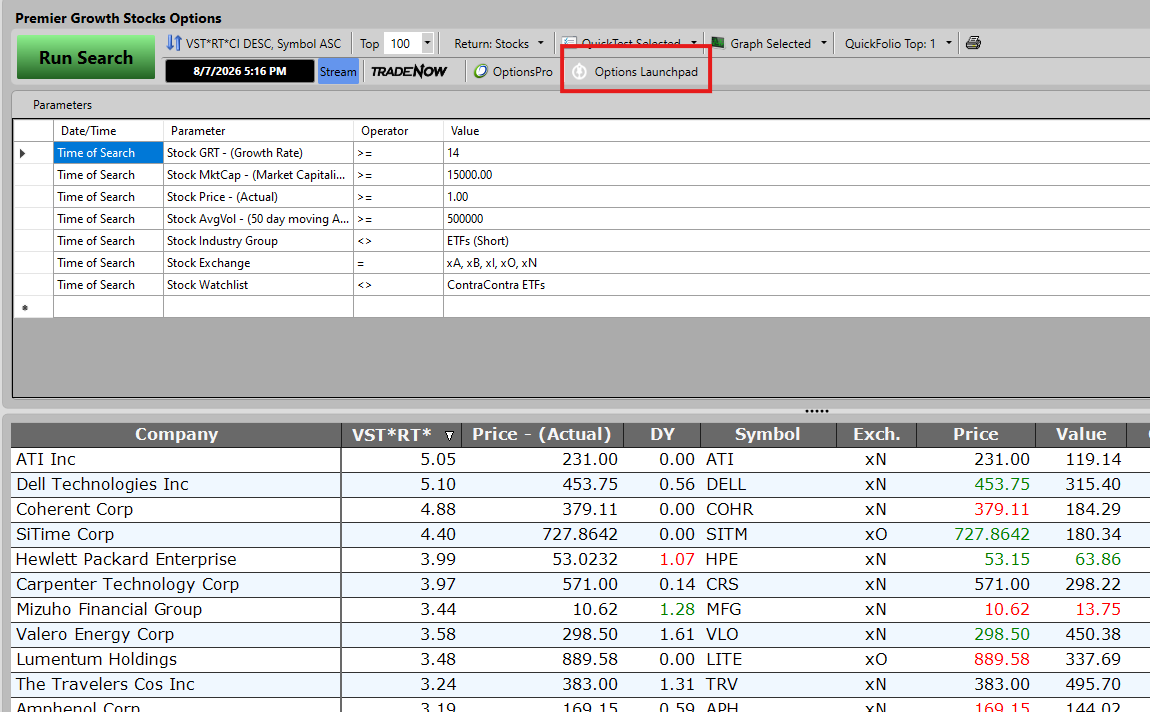1150x712 pixels.
Task: Run the search with green button
Action: pyautogui.click(x=86, y=57)
